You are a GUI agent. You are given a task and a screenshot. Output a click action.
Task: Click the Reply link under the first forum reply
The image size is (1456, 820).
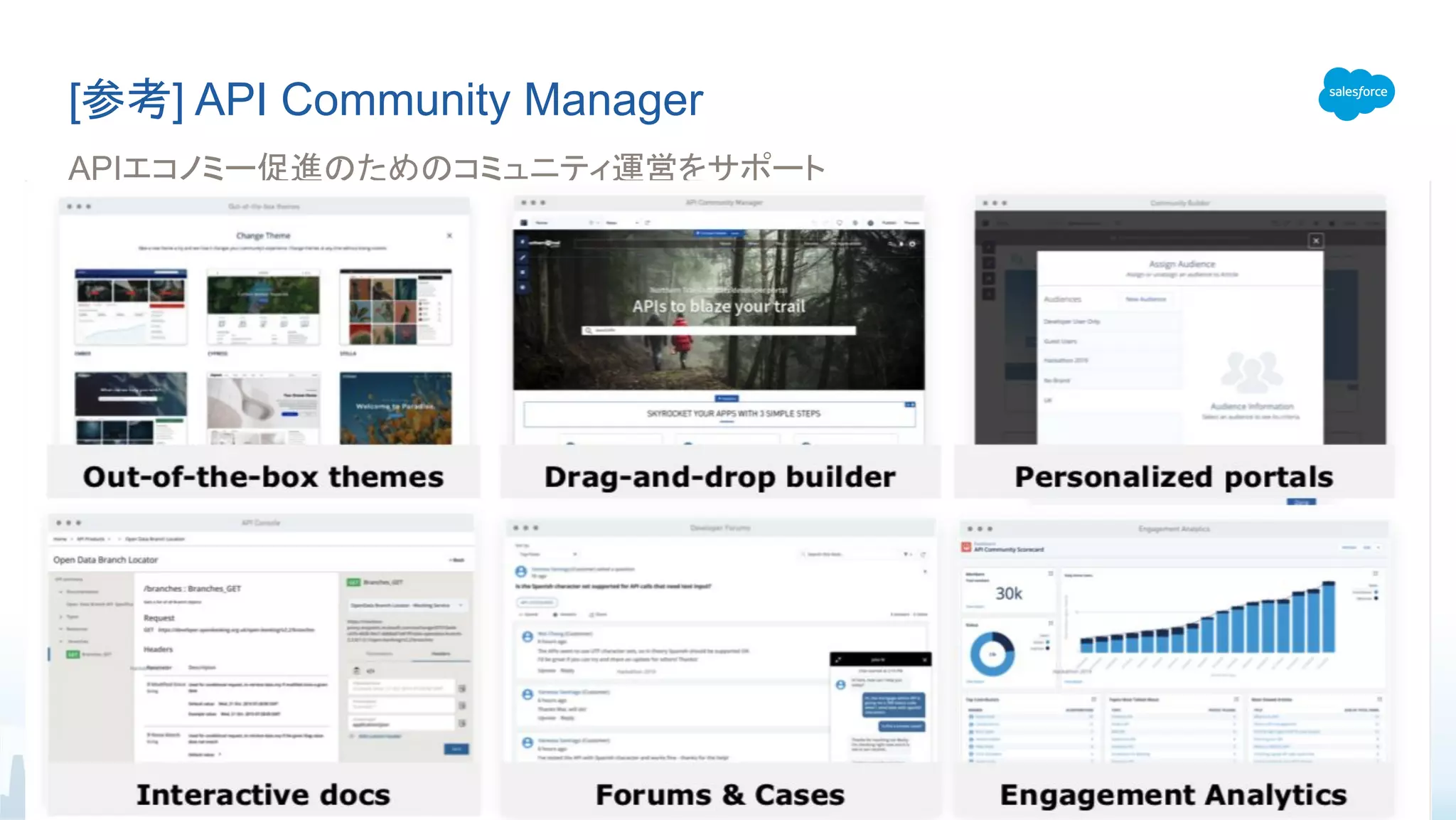567,671
